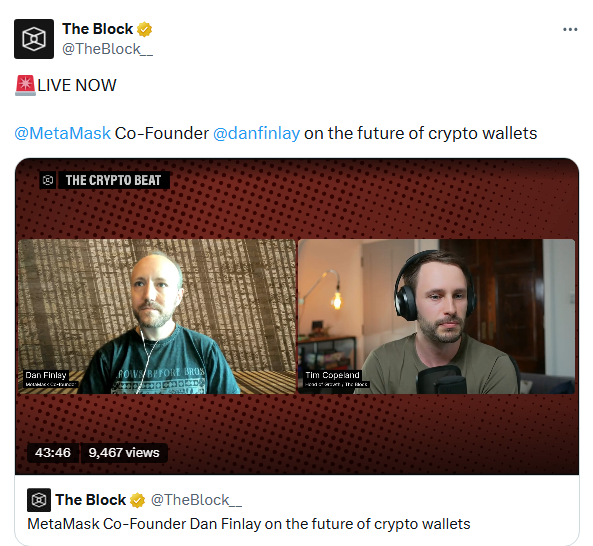The image size is (593, 546).
Task: Open quoted post titled MetaMask Co-Founder Dan Finlay
Action: (x=249, y=524)
